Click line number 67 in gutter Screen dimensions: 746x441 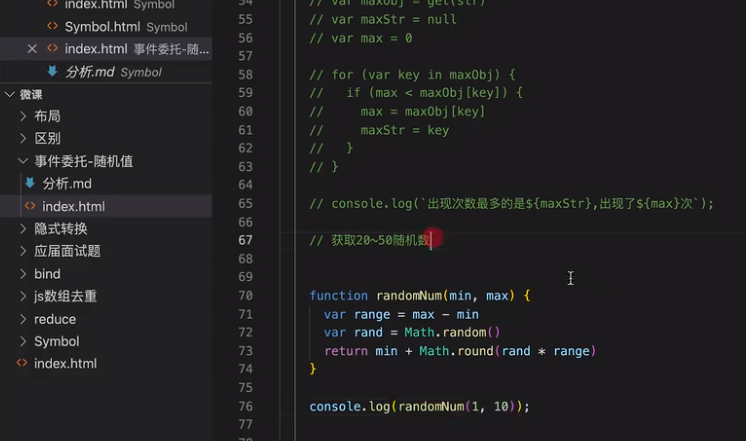[245, 240]
